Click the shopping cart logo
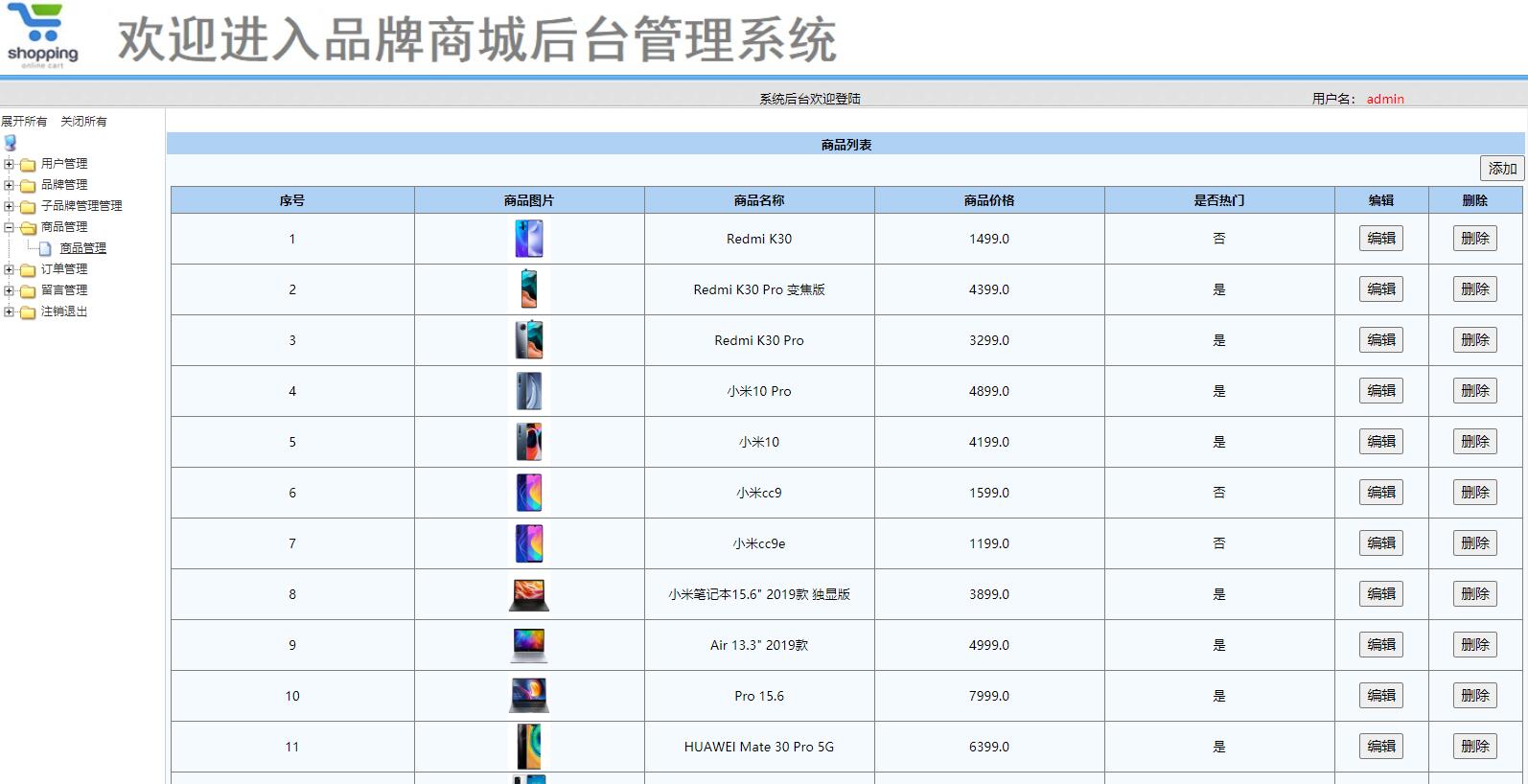Screen dimensions: 1528x784 (x=42, y=36)
